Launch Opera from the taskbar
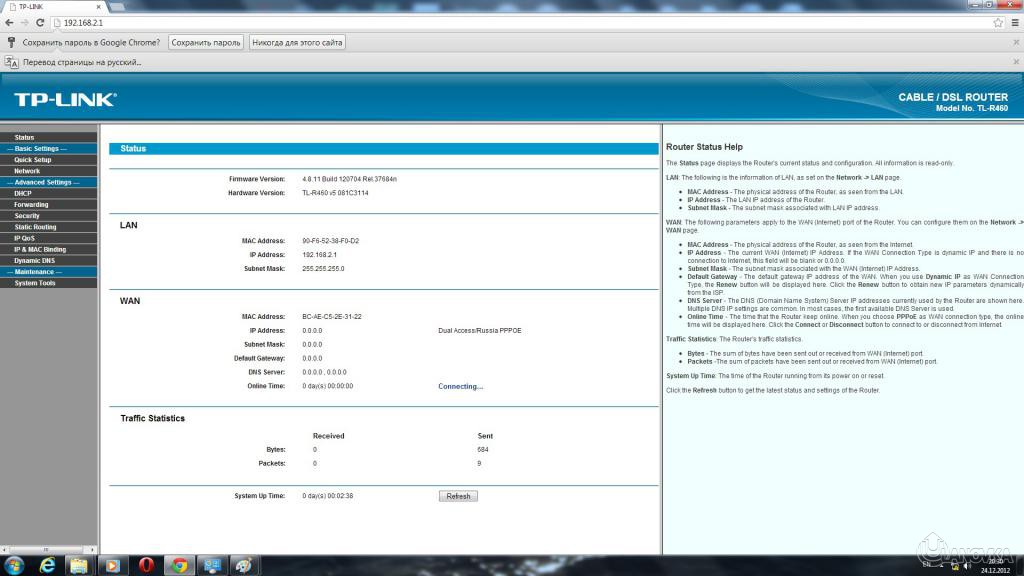 pos(146,566)
